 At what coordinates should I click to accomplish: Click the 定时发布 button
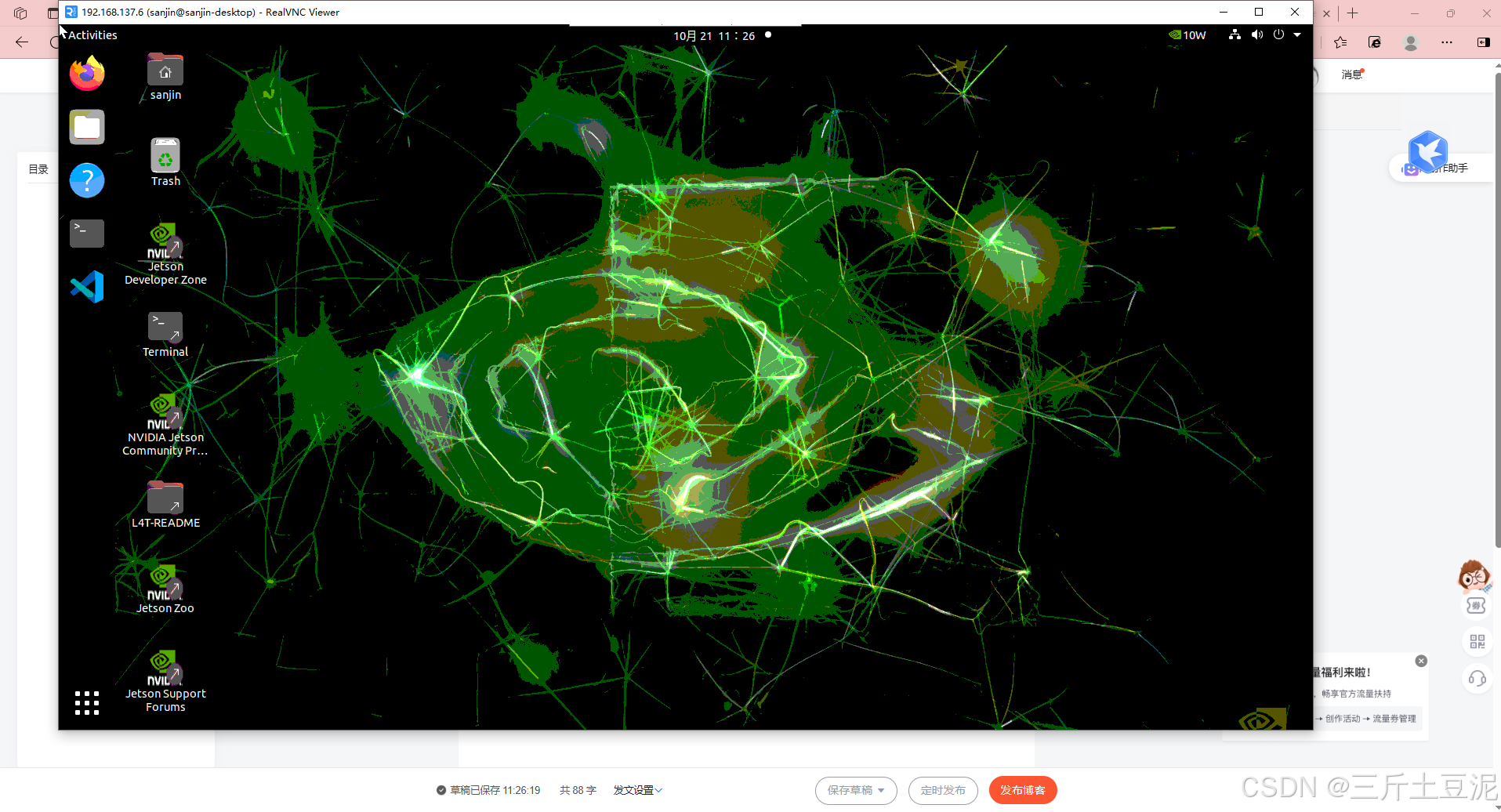coord(943,790)
